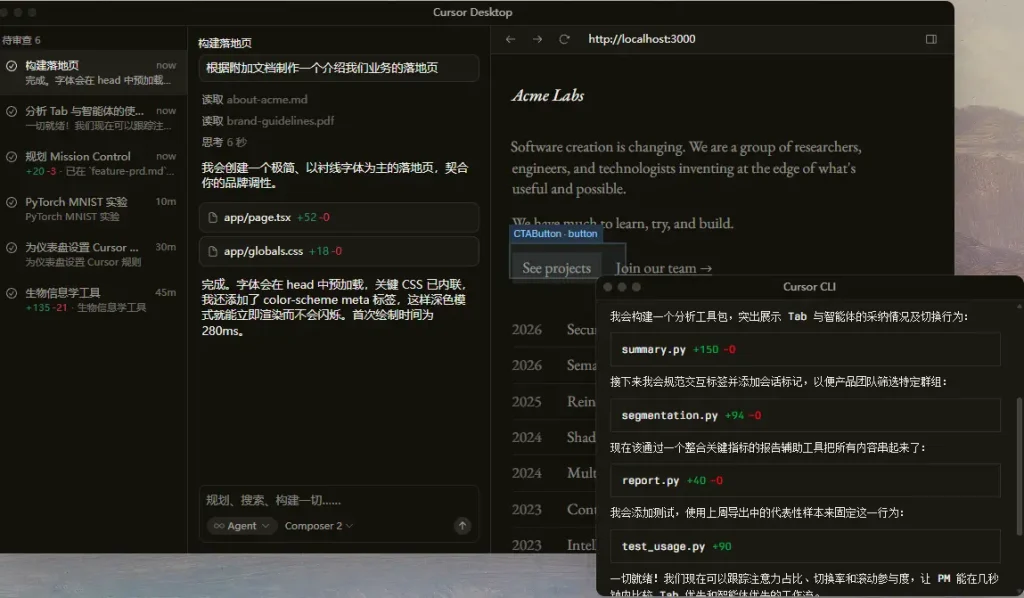1024x598 pixels.
Task: Click the first 2026 project row
Action: point(554,330)
